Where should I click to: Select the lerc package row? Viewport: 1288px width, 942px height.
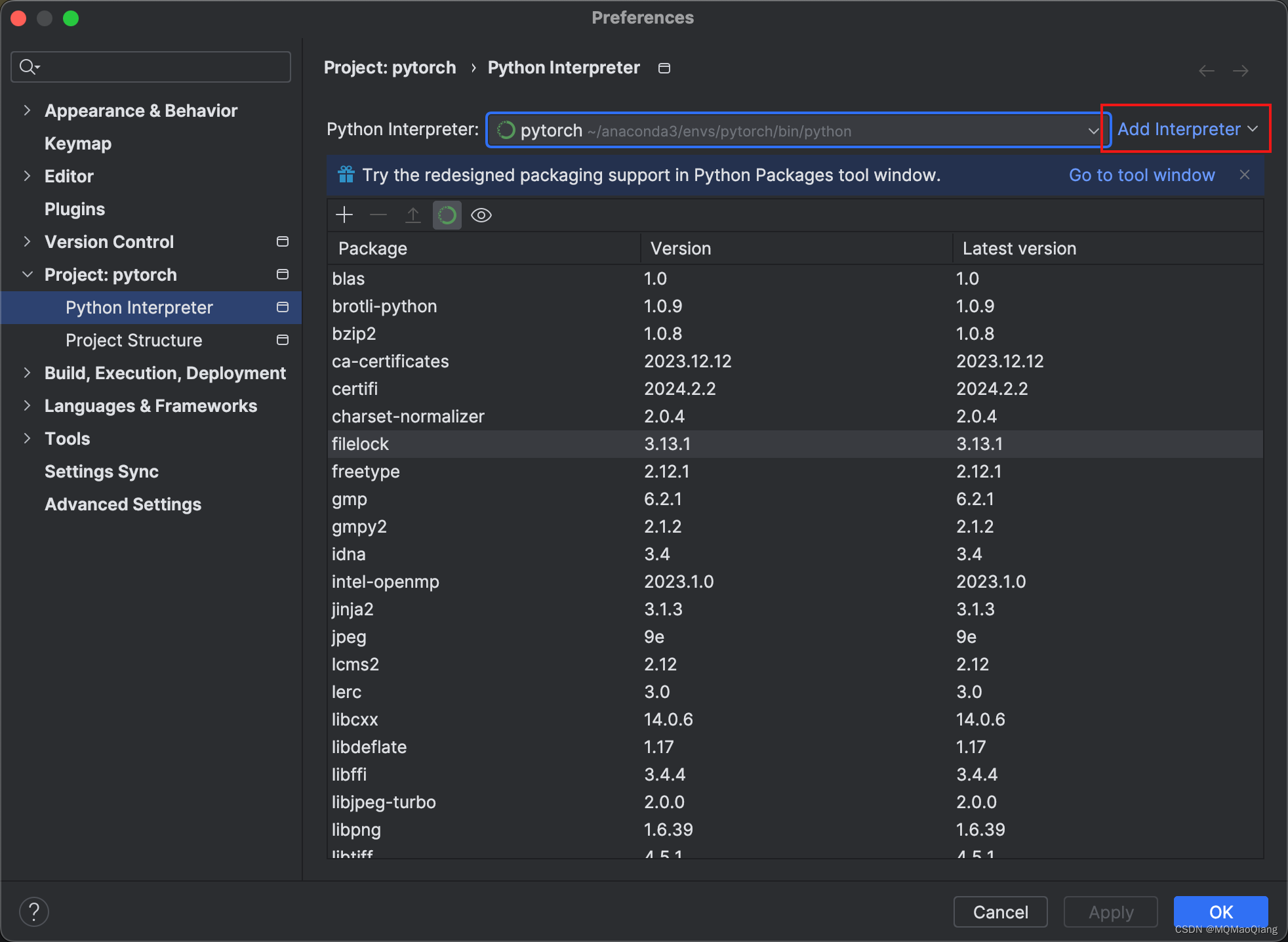click(x=795, y=692)
